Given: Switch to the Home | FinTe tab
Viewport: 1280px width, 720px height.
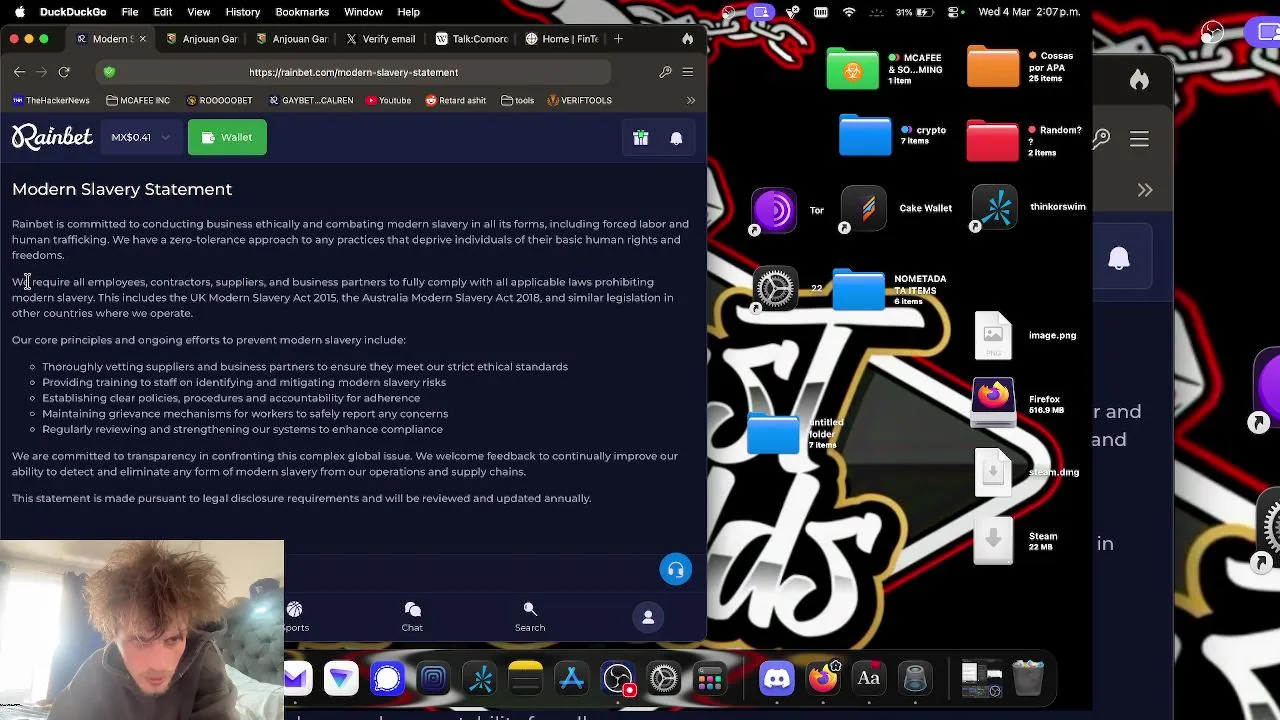Looking at the screenshot, I should 562,39.
